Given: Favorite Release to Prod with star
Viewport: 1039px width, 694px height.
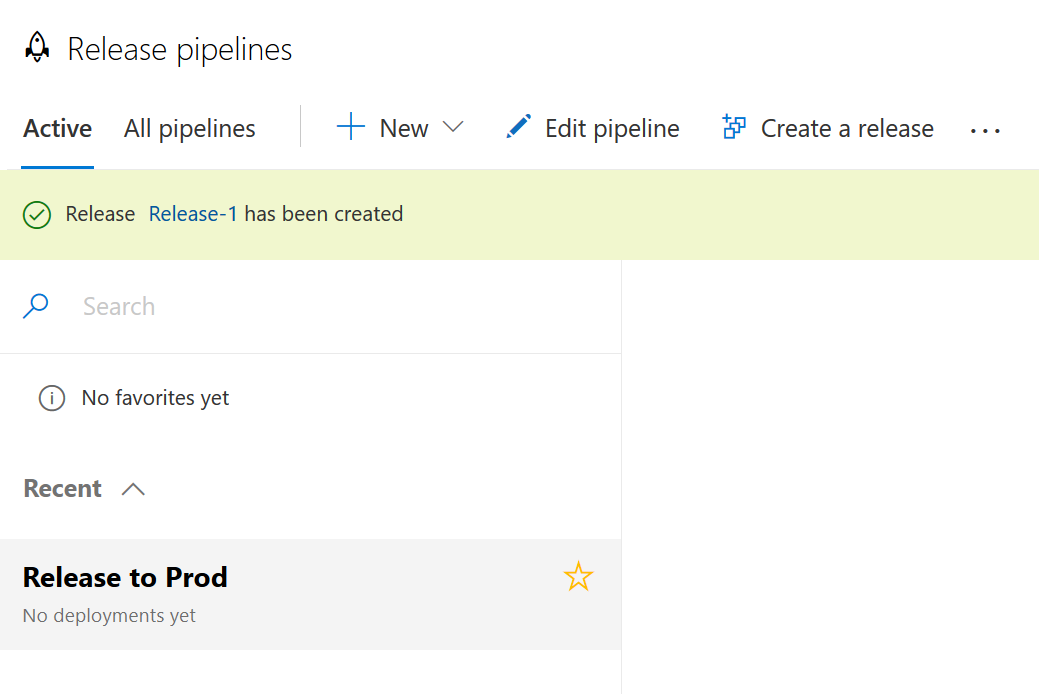Looking at the screenshot, I should (x=578, y=576).
